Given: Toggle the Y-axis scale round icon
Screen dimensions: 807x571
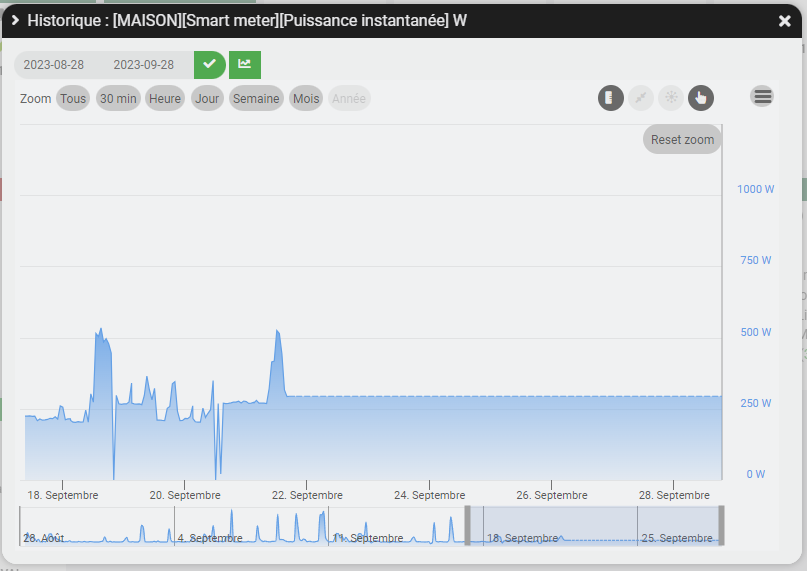Looking at the screenshot, I should tap(610, 98).
